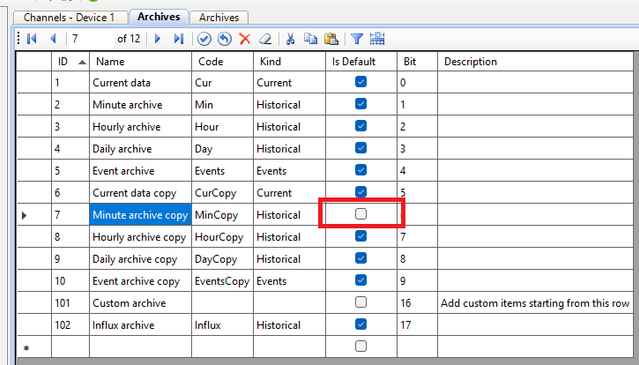Sort by Kind column header
639x365 pixels.
coord(289,62)
